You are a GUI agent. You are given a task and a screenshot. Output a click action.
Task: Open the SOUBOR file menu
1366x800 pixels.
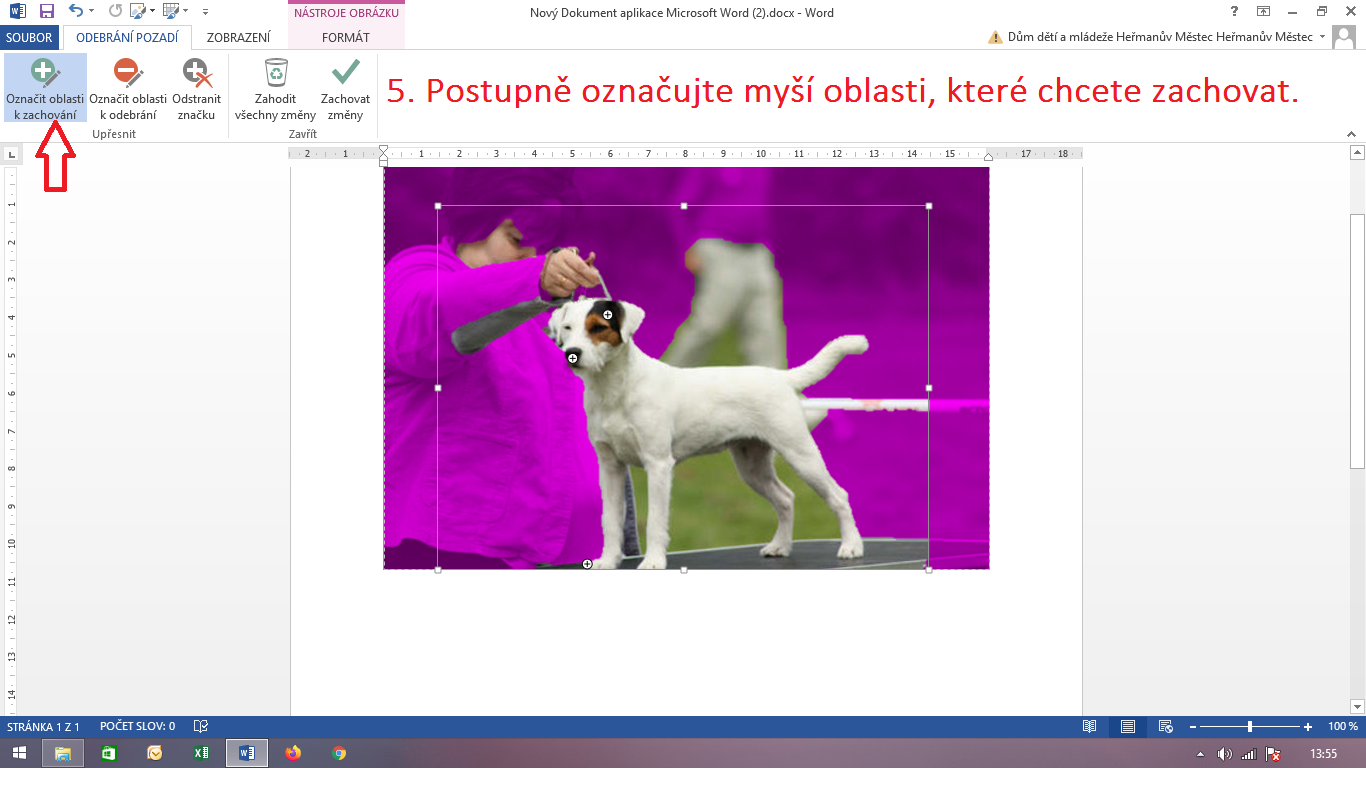(31, 37)
